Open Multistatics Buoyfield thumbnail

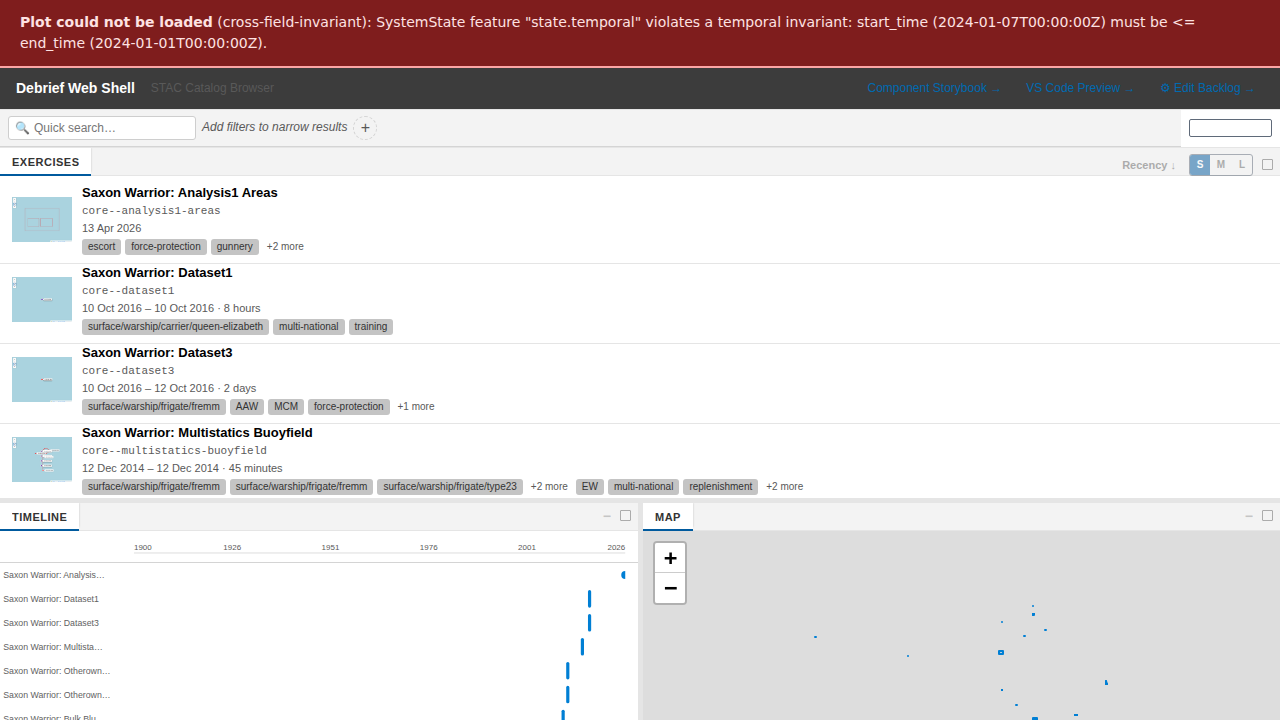(x=42, y=459)
